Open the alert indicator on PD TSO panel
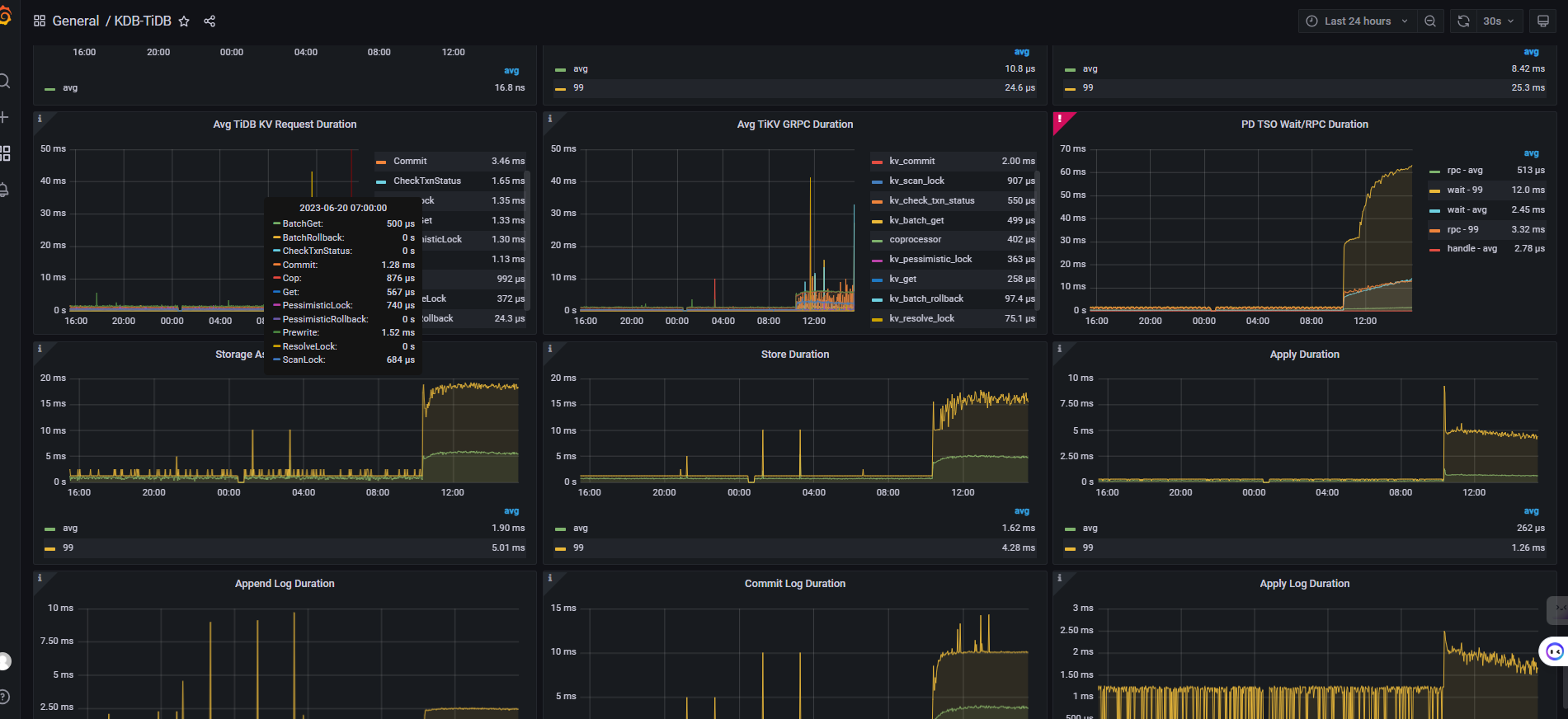Screen dimensions: 1568x719 tap(1061, 120)
